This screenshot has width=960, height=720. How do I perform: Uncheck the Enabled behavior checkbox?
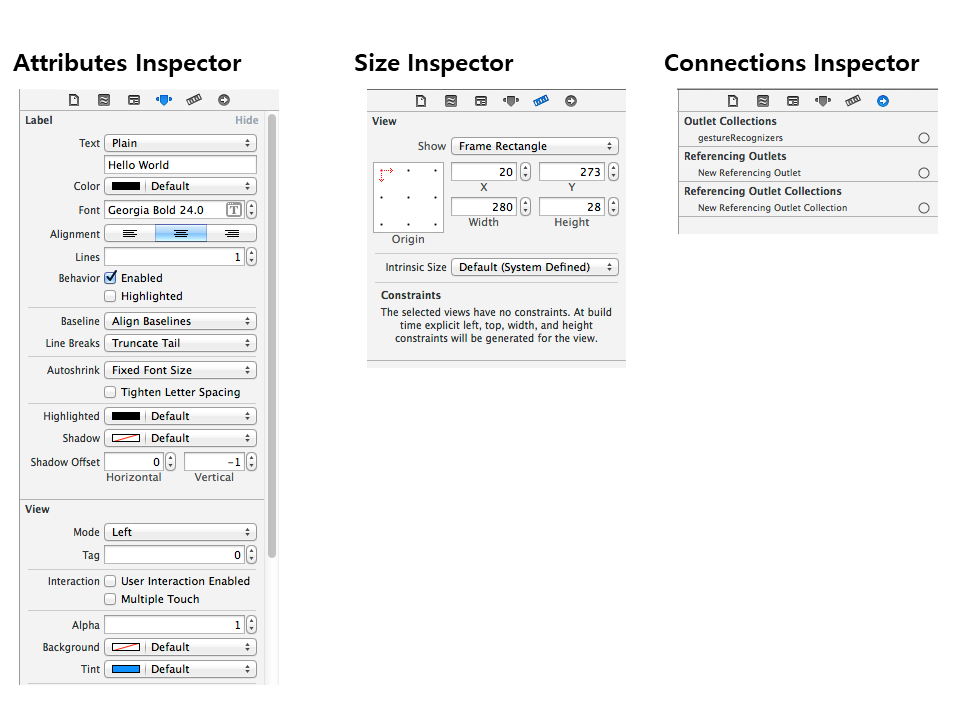[x=111, y=278]
